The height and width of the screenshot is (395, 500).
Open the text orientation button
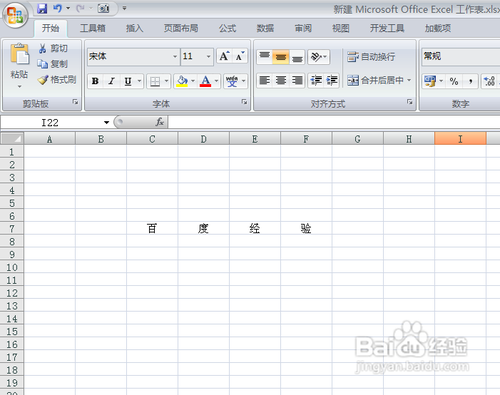coord(319,57)
